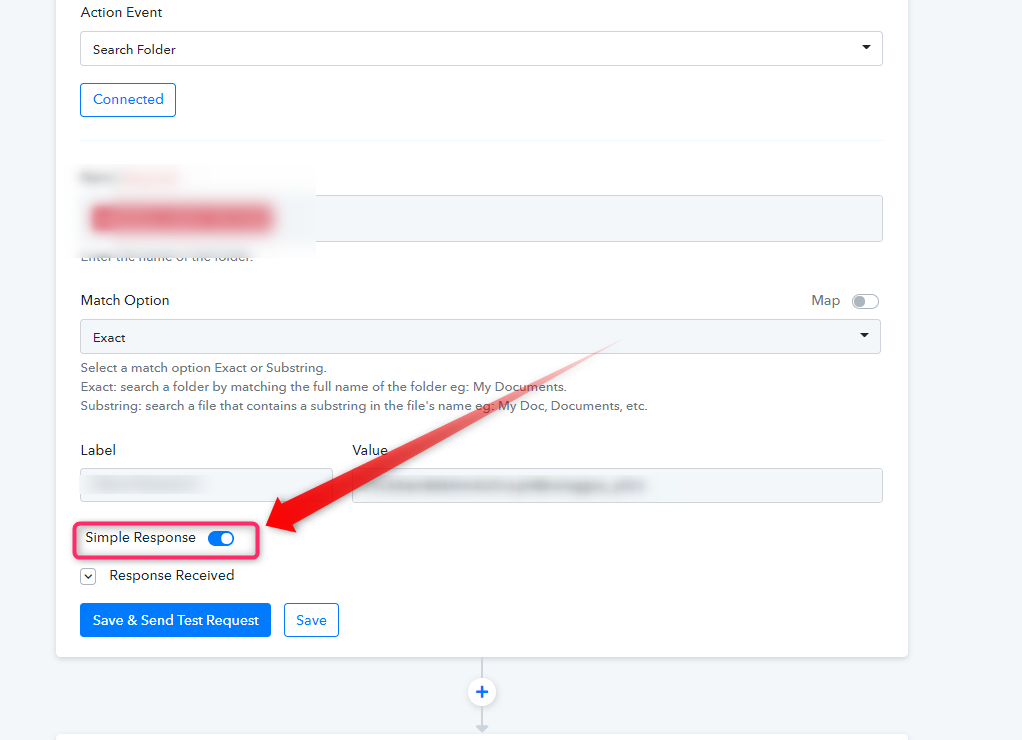
Task: Click the arrowhead below the plus connector
Action: (482, 728)
